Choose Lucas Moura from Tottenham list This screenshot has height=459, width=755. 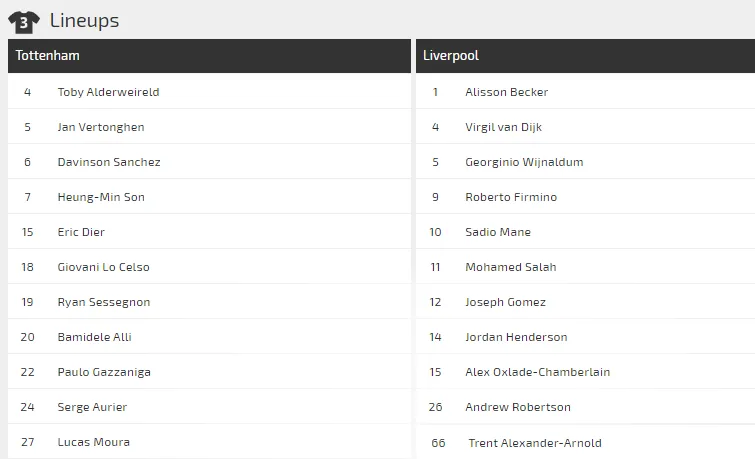tap(94, 442)
